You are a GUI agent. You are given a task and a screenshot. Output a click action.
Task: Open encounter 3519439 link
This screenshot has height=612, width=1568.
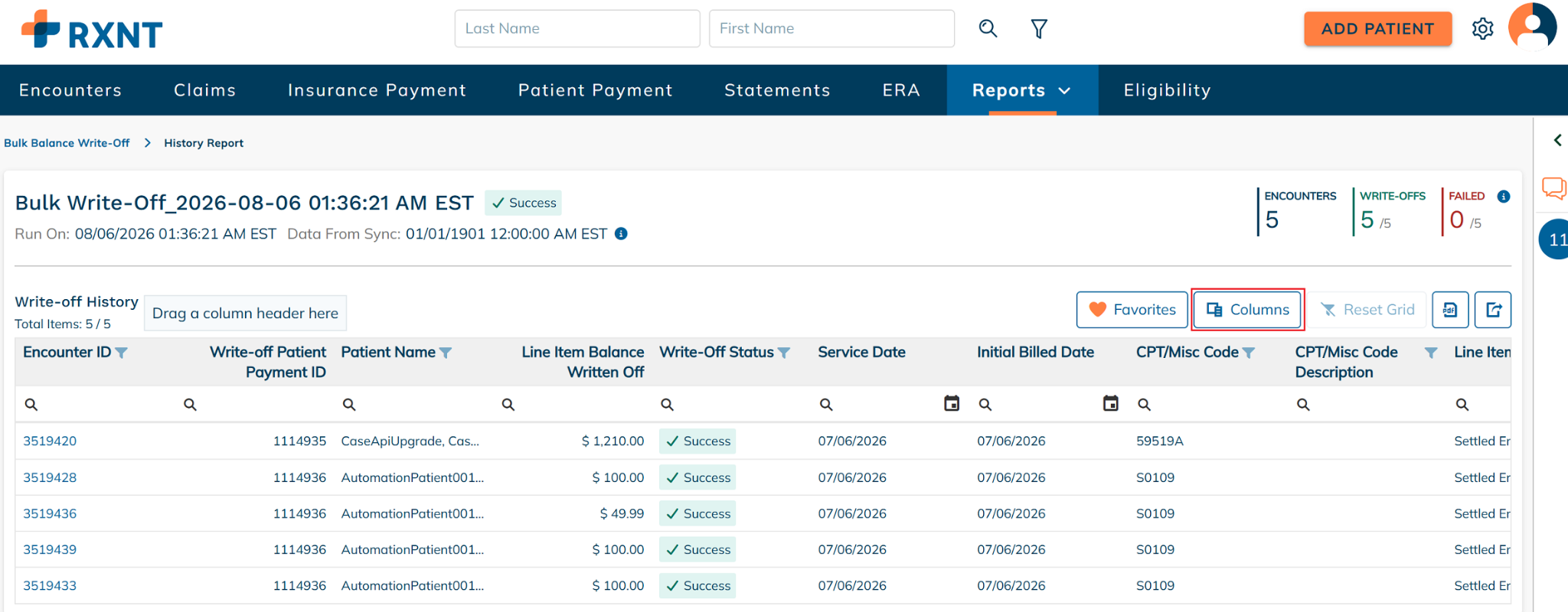click(x=50, y=549)
